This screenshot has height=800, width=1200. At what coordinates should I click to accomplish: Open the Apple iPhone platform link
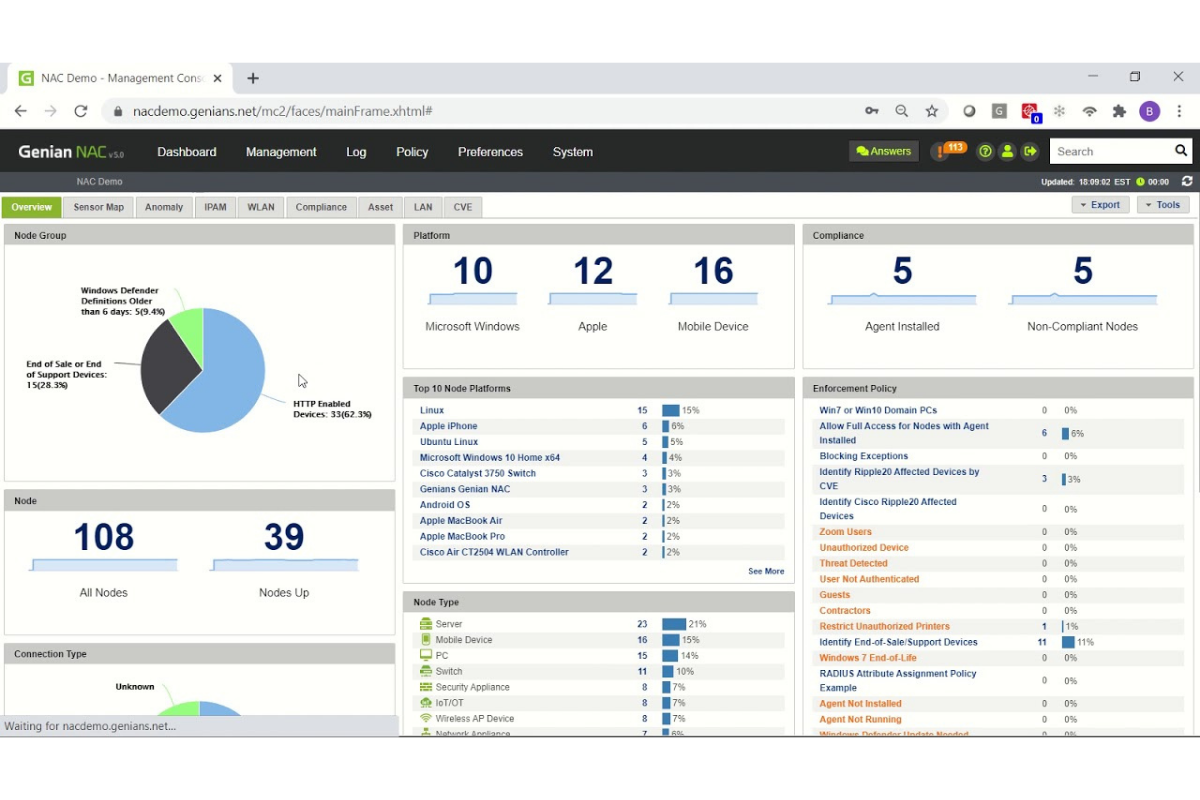point(449,426)
